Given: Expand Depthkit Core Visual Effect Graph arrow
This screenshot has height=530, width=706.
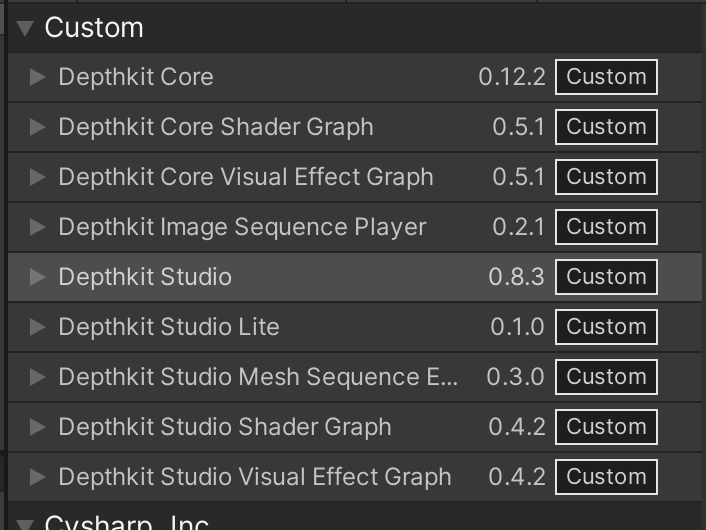Looking at the screenshot, I should pos(38,177).
